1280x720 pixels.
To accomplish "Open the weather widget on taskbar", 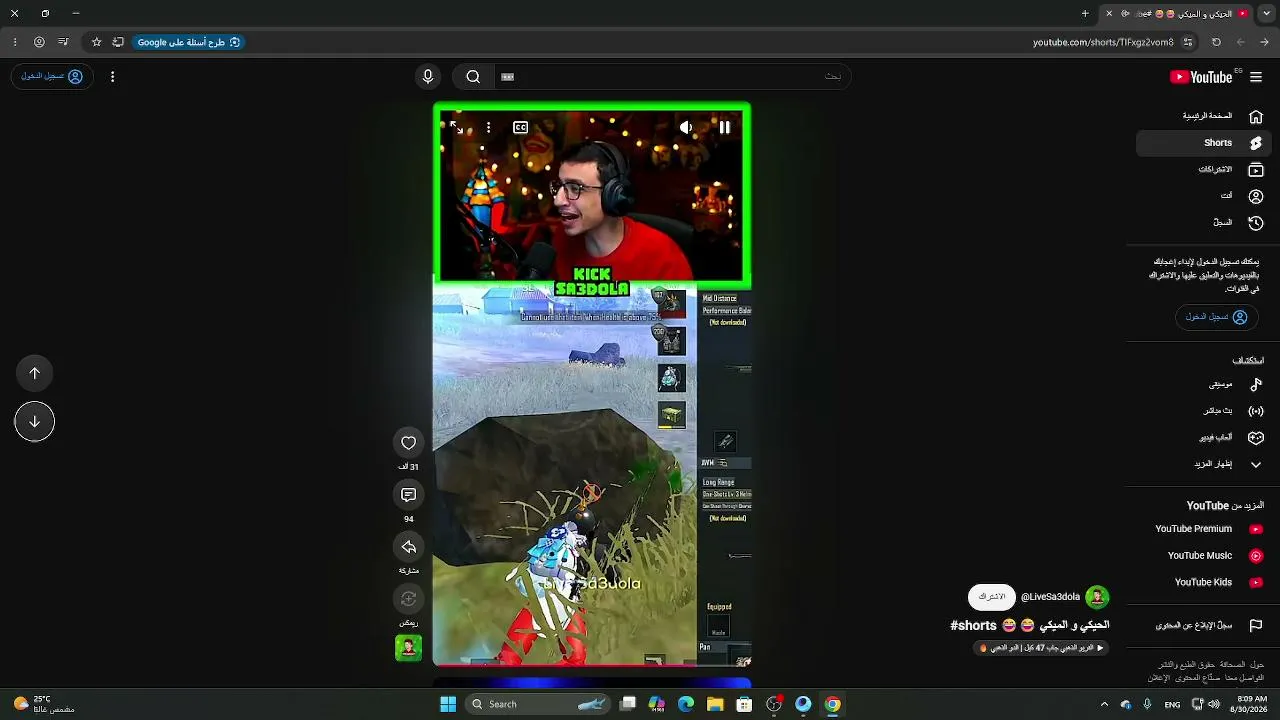I will 44,704.
